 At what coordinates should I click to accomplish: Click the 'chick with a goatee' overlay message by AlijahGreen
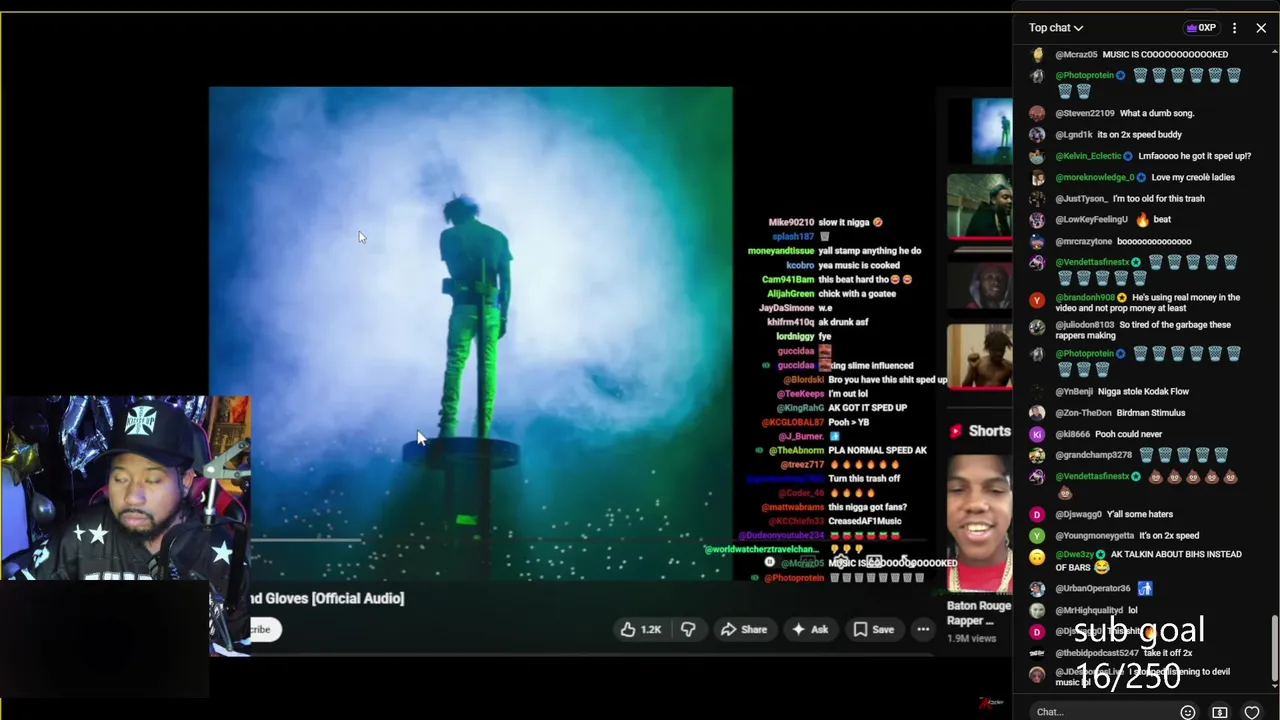(x=859, y=293)
